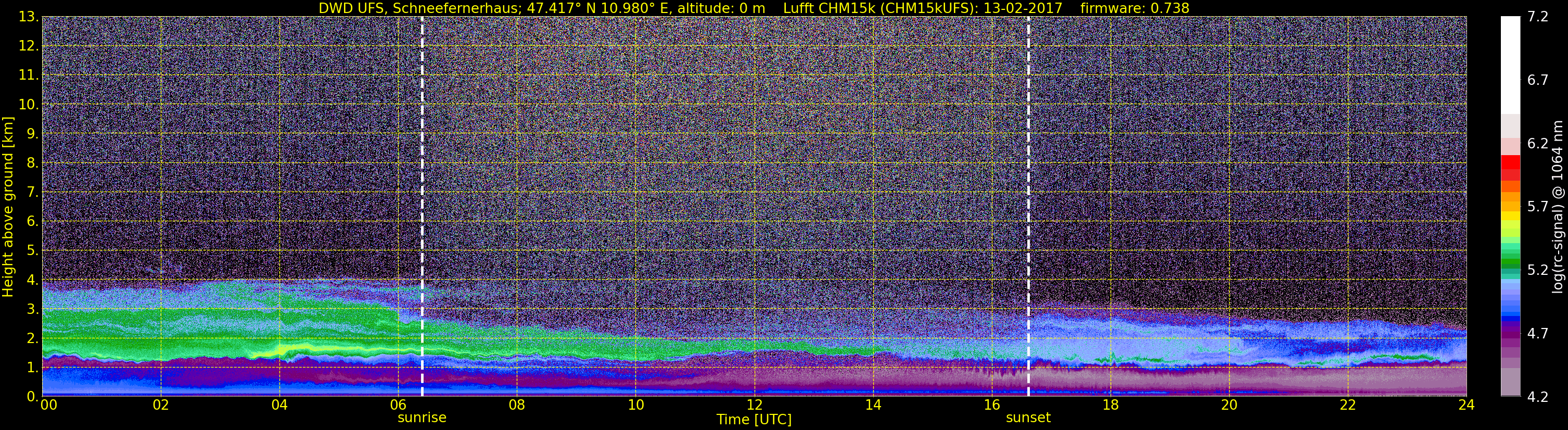Click the '12' time tick label
The image size is (1568, 430).
[754, 405]
